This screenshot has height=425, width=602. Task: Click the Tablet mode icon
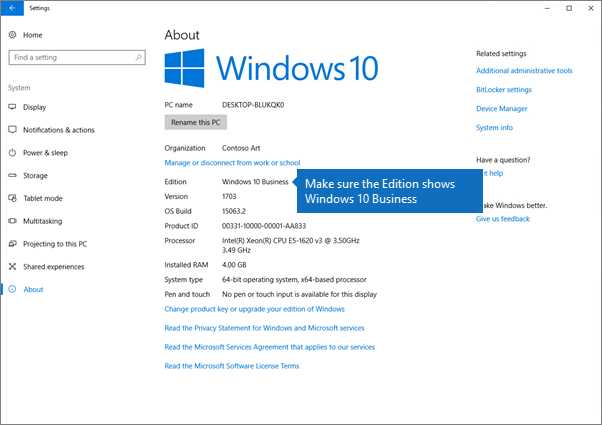pyautogui.click(x=12, y=198)
